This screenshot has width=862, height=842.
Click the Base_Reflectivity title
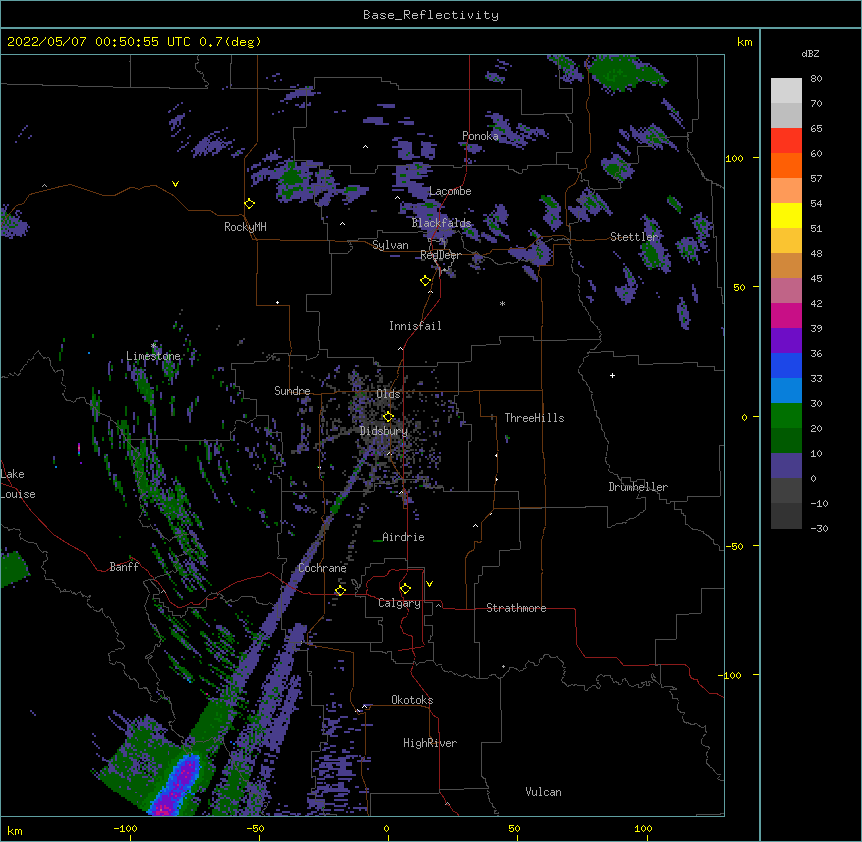(431, 15)
